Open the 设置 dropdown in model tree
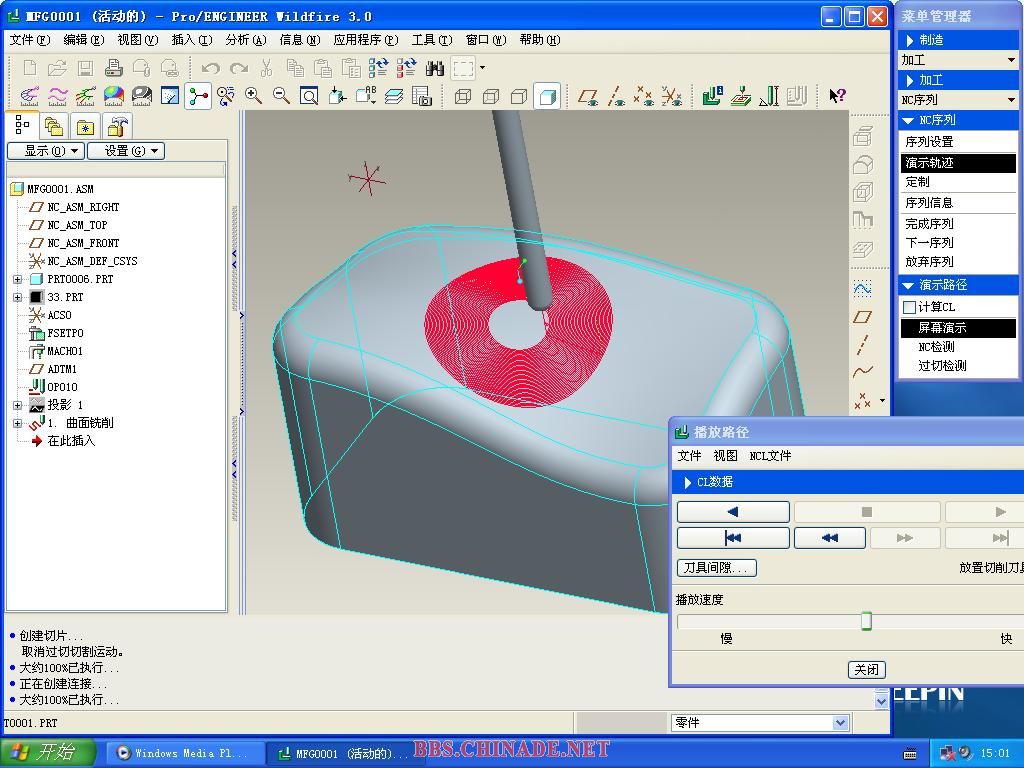The image size is (1024, 768). point(125,151)
